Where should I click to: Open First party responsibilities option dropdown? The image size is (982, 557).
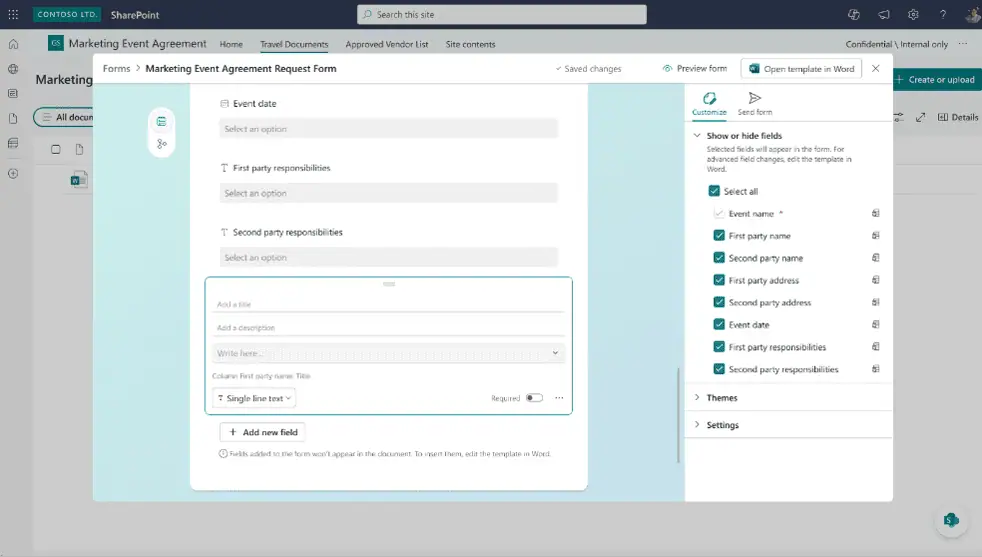388,193
